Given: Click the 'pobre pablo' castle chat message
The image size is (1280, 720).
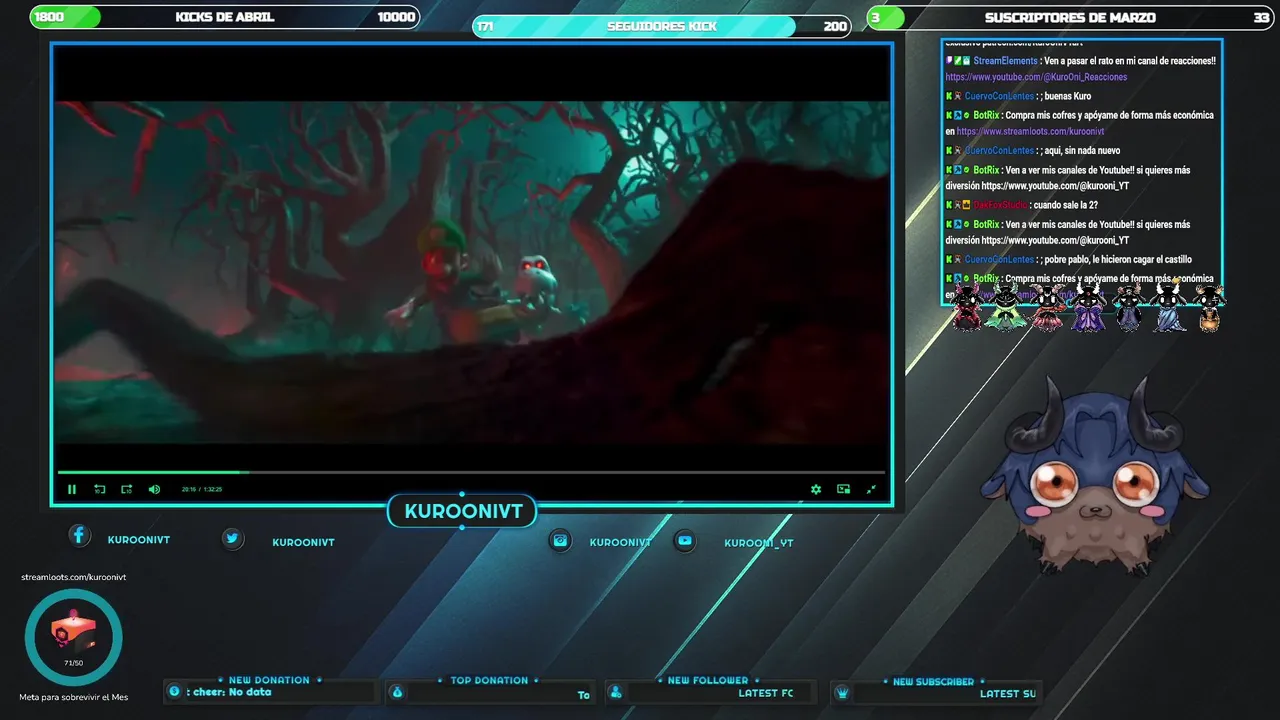Looking at the screenshot, I should coord(1118,260).
